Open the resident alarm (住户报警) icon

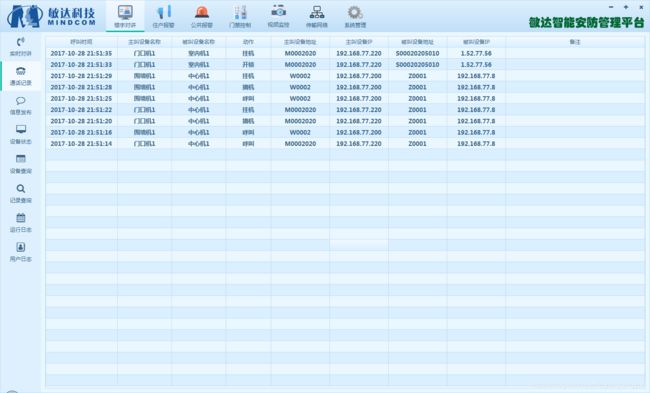163,12
